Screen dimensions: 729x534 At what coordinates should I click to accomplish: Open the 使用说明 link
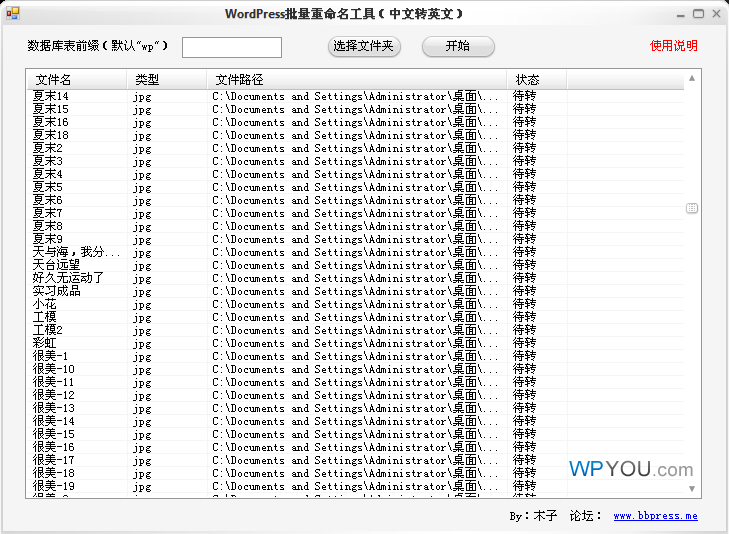coord(673,46)
